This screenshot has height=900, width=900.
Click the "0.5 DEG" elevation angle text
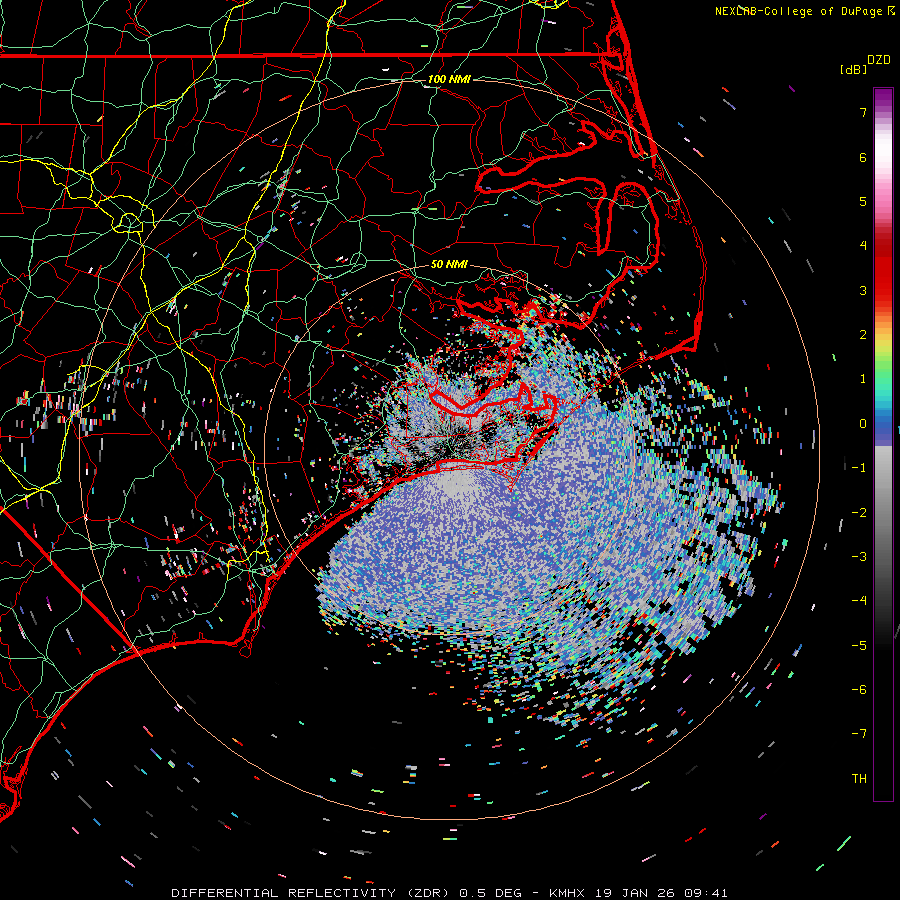(491, 893)
